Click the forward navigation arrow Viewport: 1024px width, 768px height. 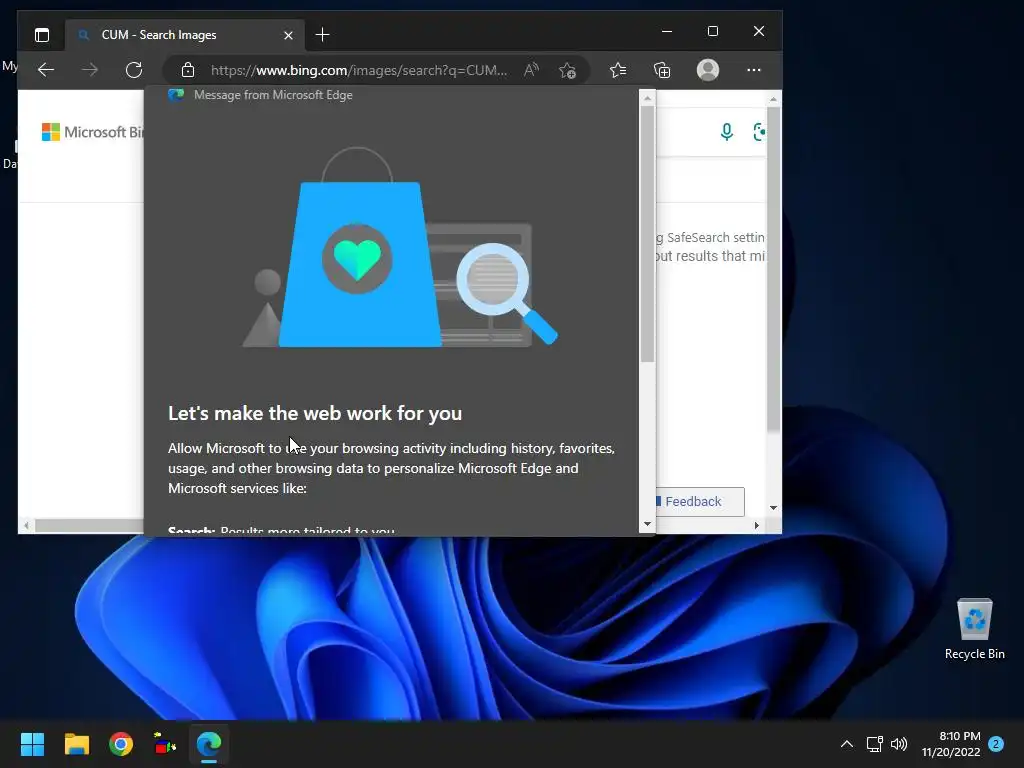pyautogui.click(x=90, y=70)
